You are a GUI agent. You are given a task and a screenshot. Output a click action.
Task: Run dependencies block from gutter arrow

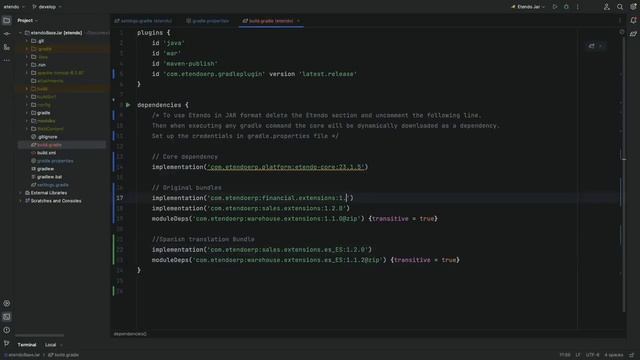coord(128,105)
